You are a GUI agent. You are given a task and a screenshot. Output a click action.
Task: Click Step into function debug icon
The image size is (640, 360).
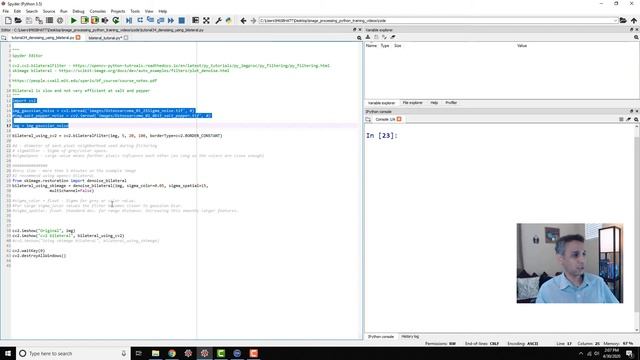click(x=150, y=20)
